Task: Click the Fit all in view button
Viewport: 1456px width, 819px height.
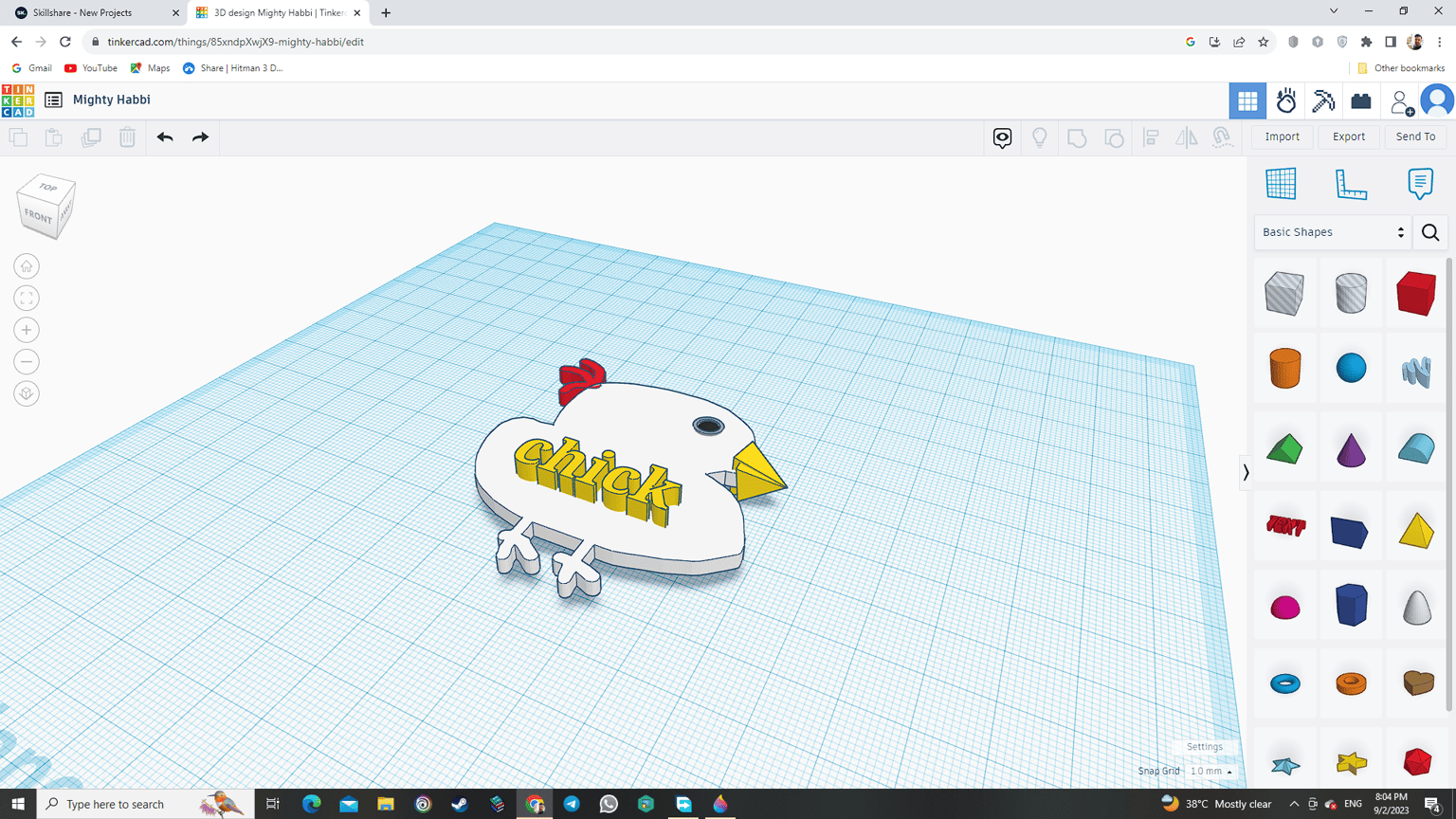Action: tap(27, 299)
